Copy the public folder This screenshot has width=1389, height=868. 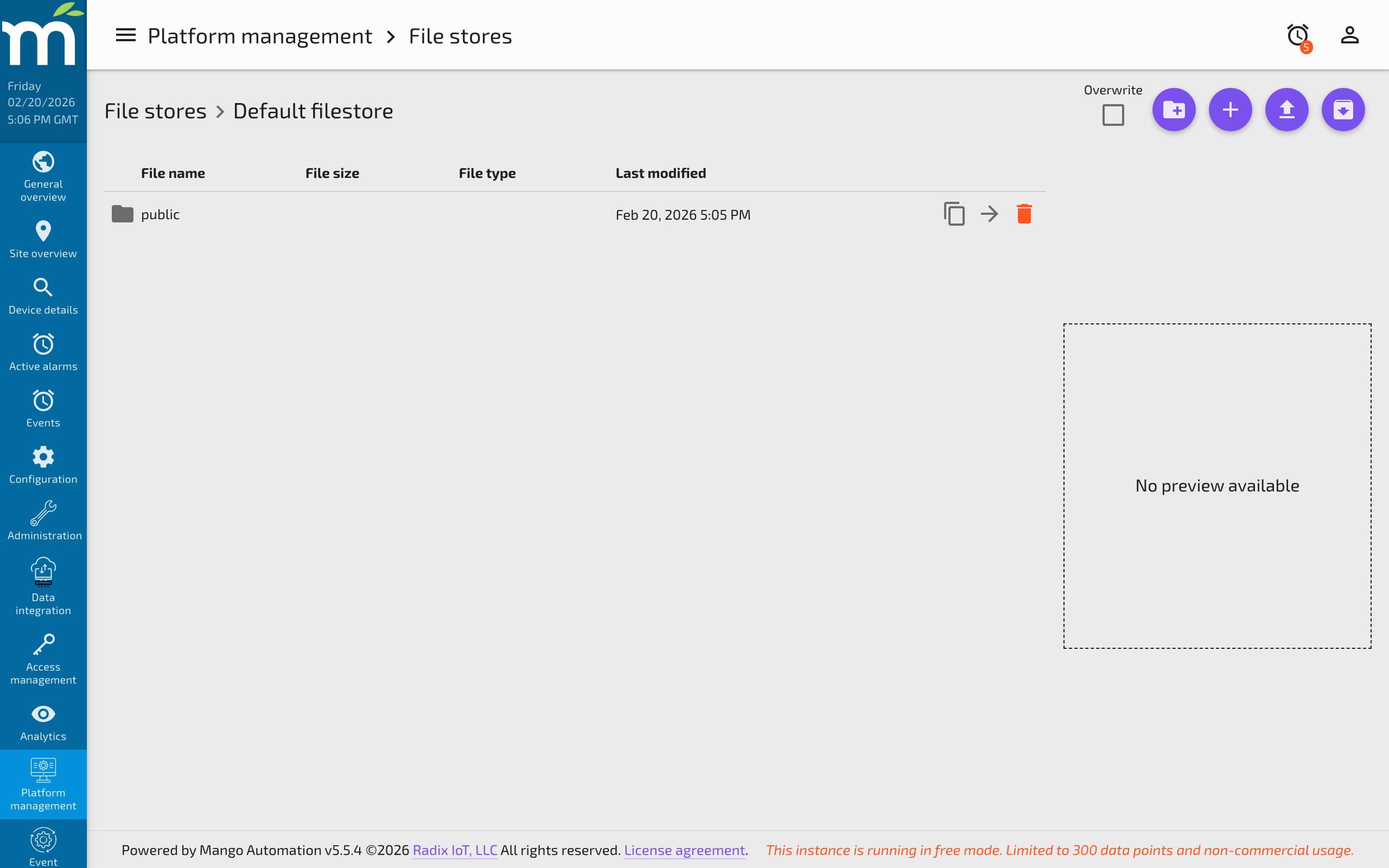pyautogui.click(x=954, y=214)
